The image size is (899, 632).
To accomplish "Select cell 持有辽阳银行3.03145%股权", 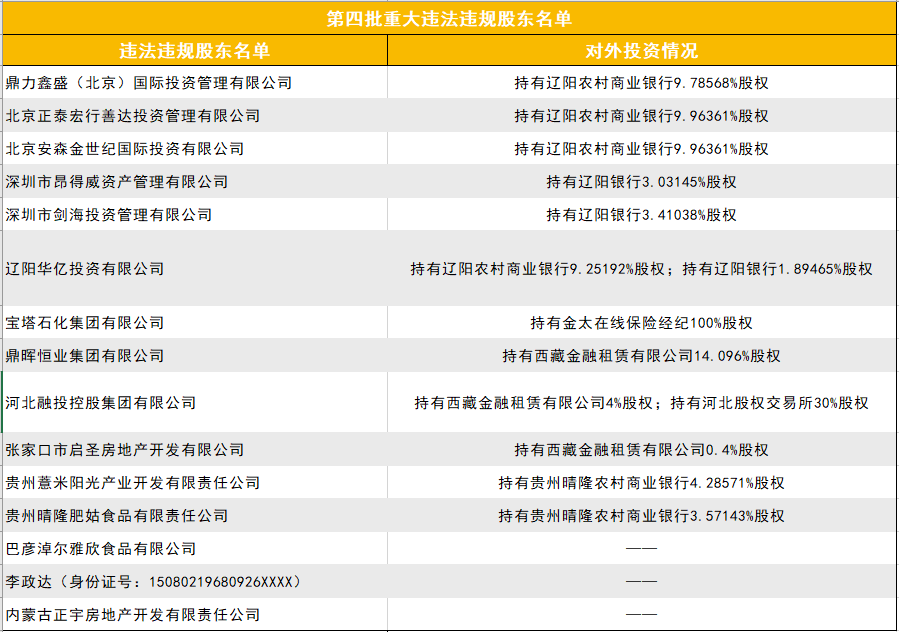I will coord(642,182).
